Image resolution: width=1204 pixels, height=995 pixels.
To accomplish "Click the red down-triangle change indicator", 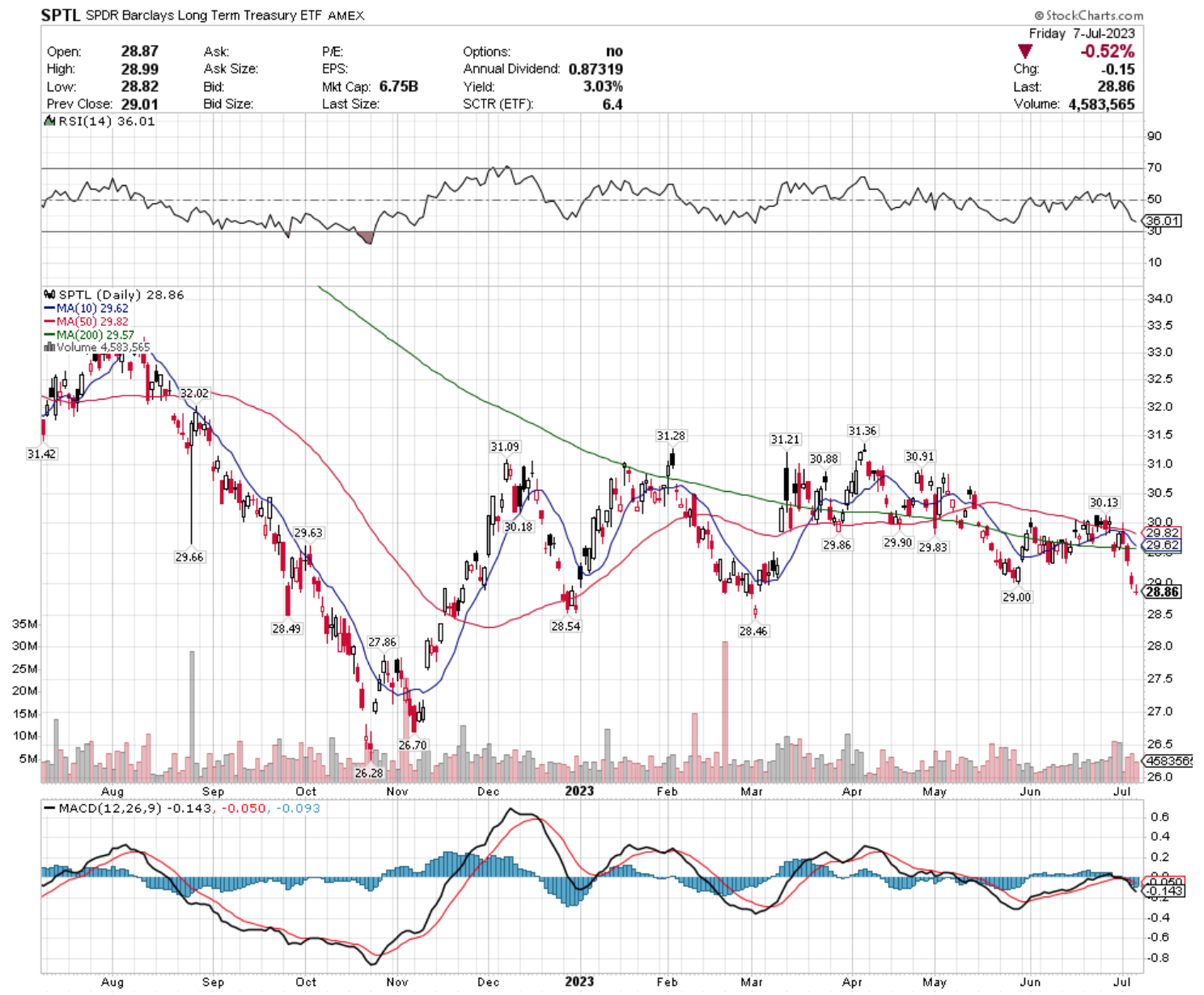I will click(x=1024, y=51).
